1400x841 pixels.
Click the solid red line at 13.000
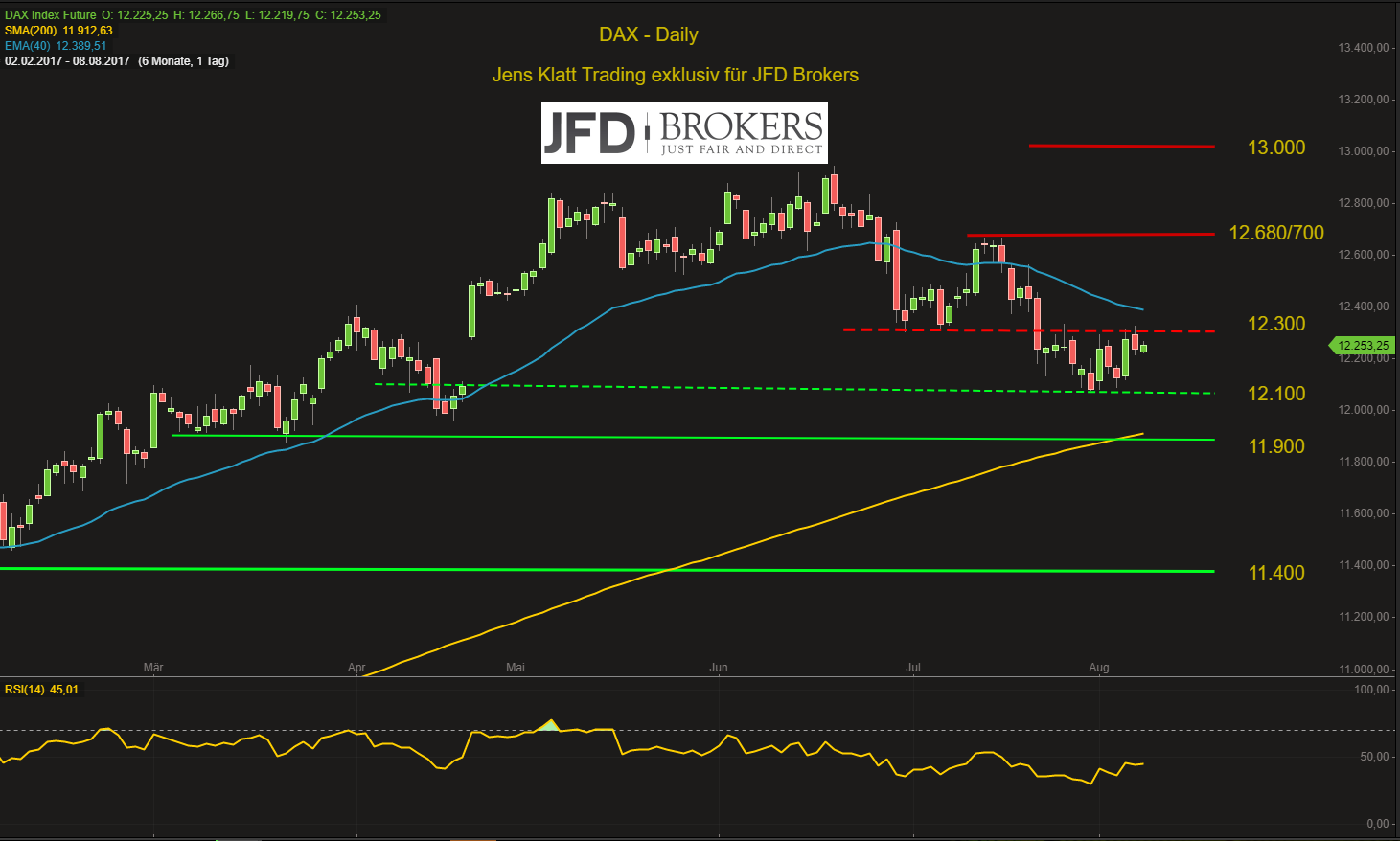click(x=1121, y=147)
